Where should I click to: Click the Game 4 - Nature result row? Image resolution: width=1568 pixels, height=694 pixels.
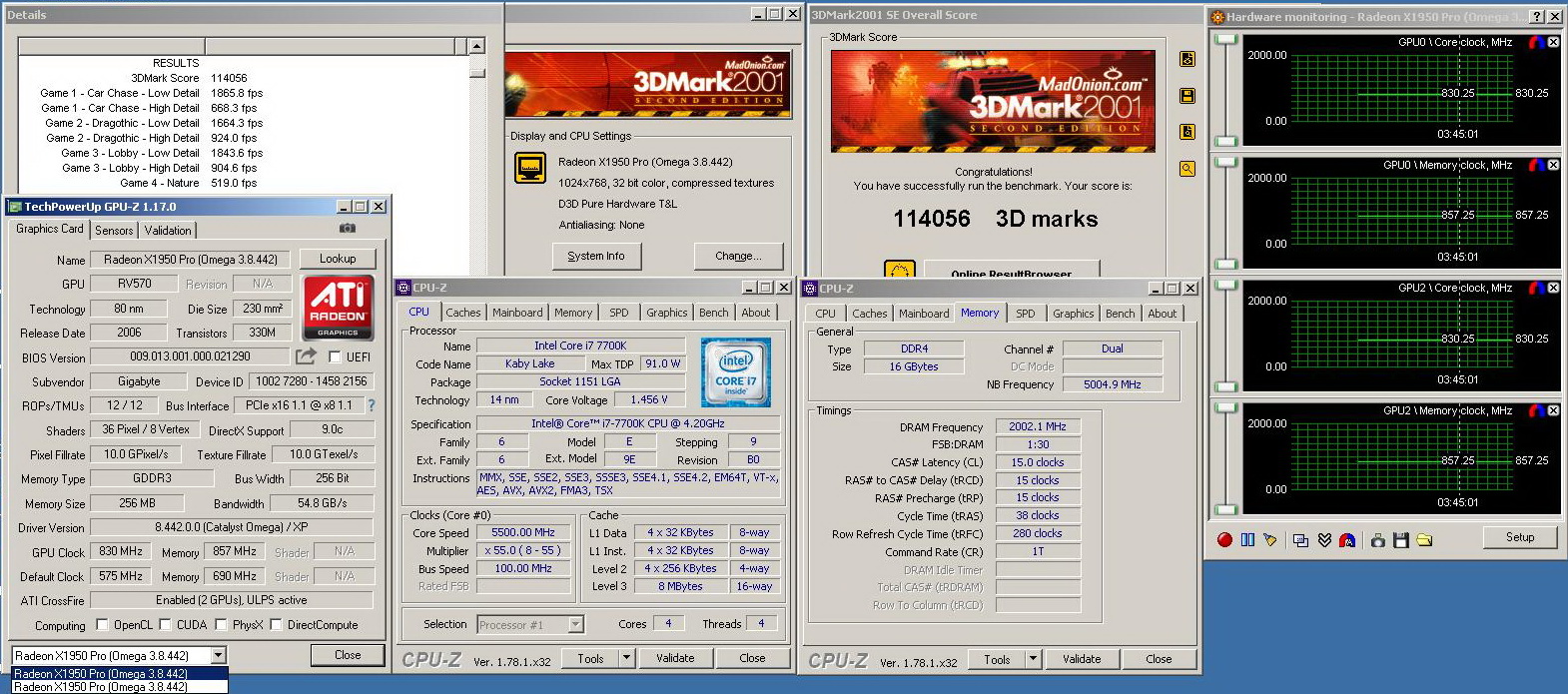190,183
